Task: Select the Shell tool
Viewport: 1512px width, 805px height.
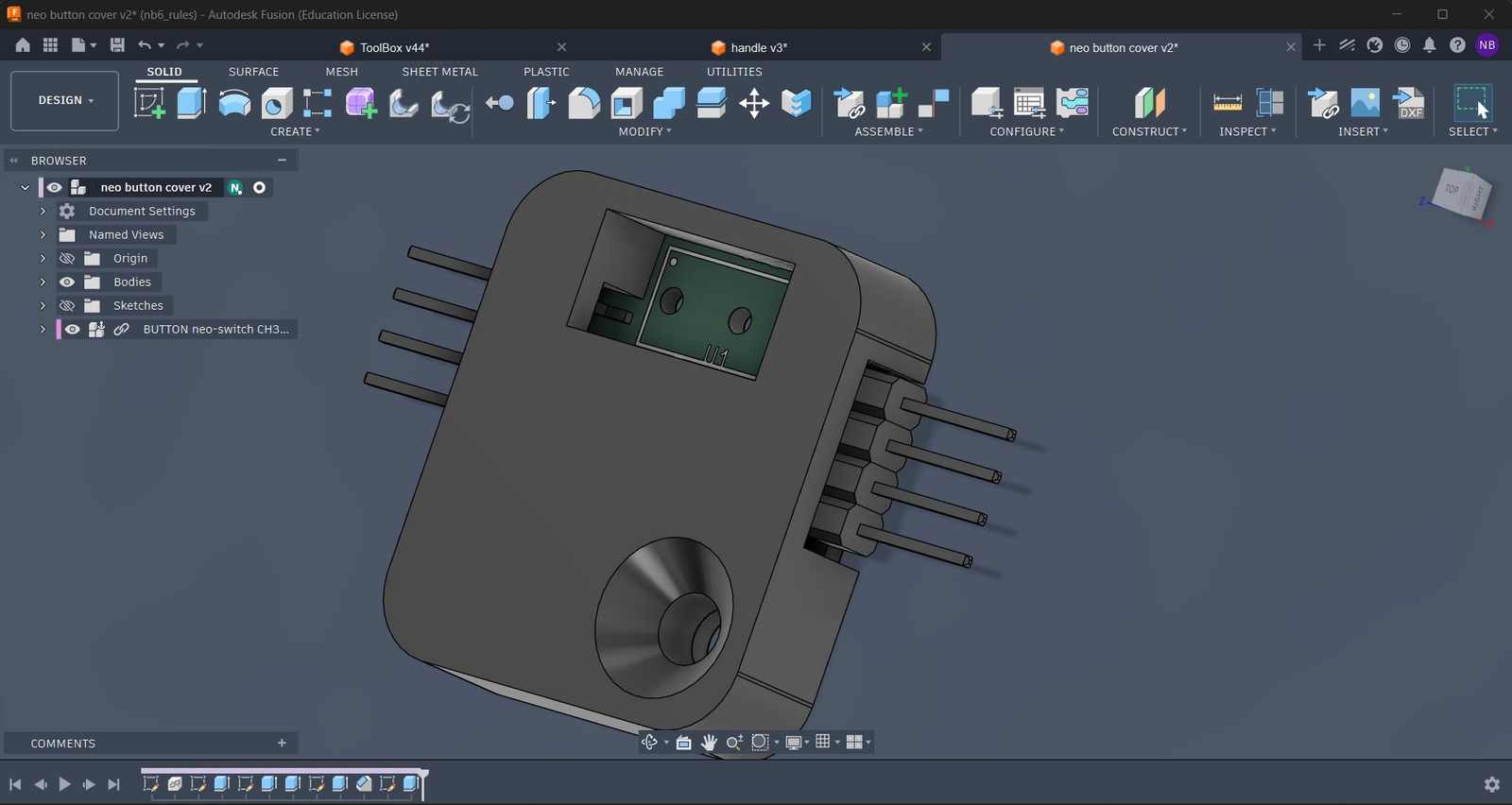Action: tap(627, 103)
